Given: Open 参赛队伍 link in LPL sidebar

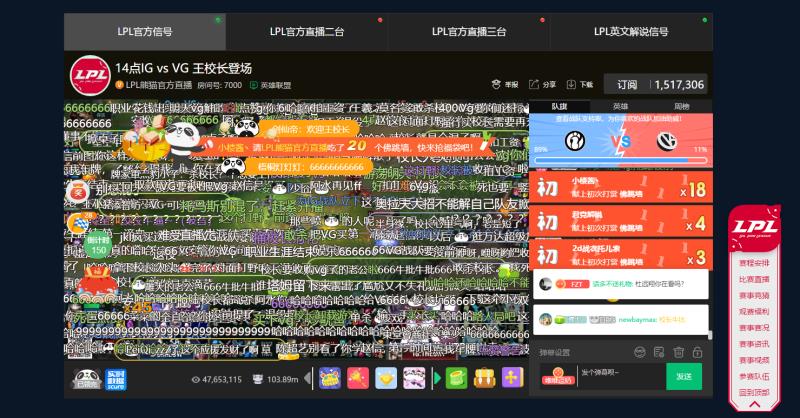Looking at the screenshot, I should (754, 376).
